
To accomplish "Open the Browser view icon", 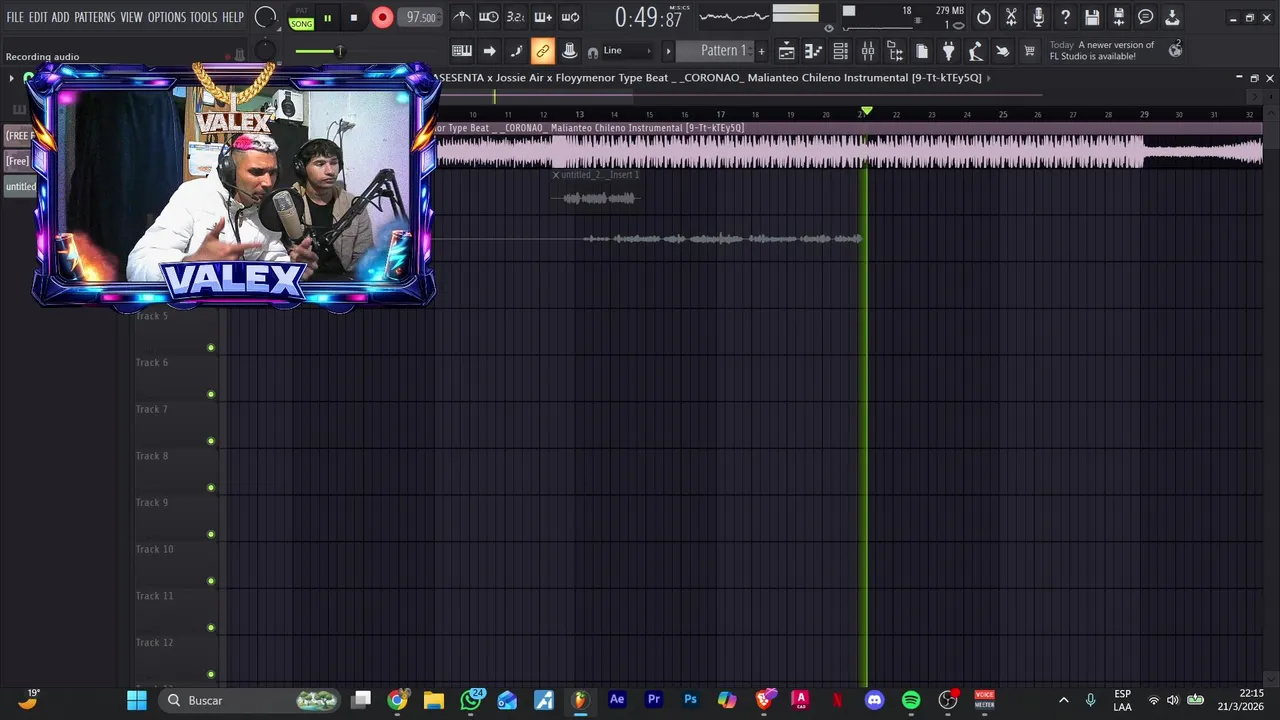I will pos(895,51).
